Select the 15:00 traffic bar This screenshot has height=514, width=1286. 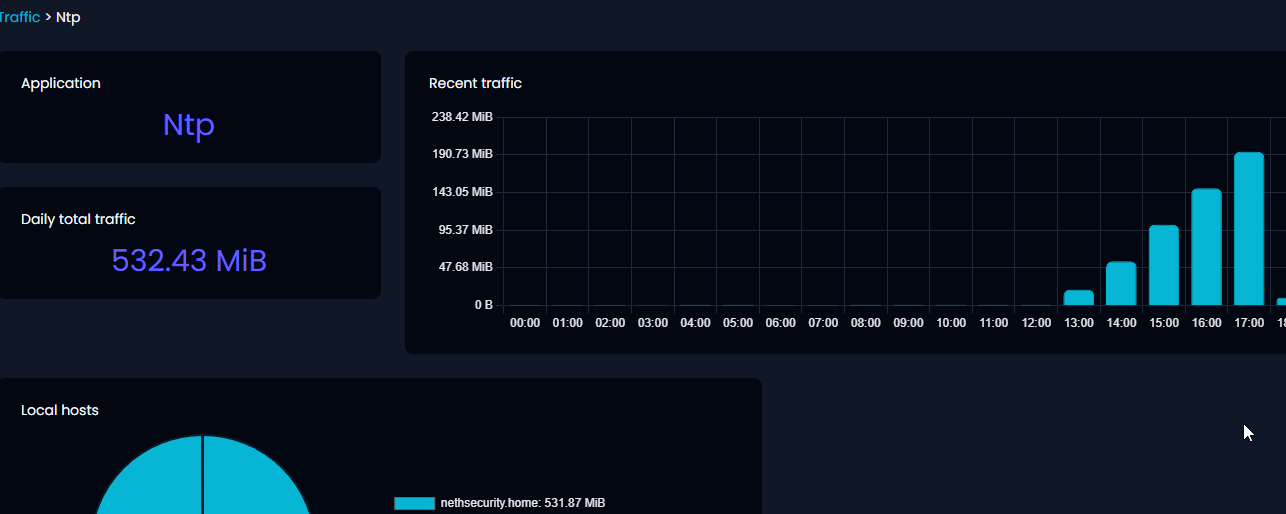1164,266
